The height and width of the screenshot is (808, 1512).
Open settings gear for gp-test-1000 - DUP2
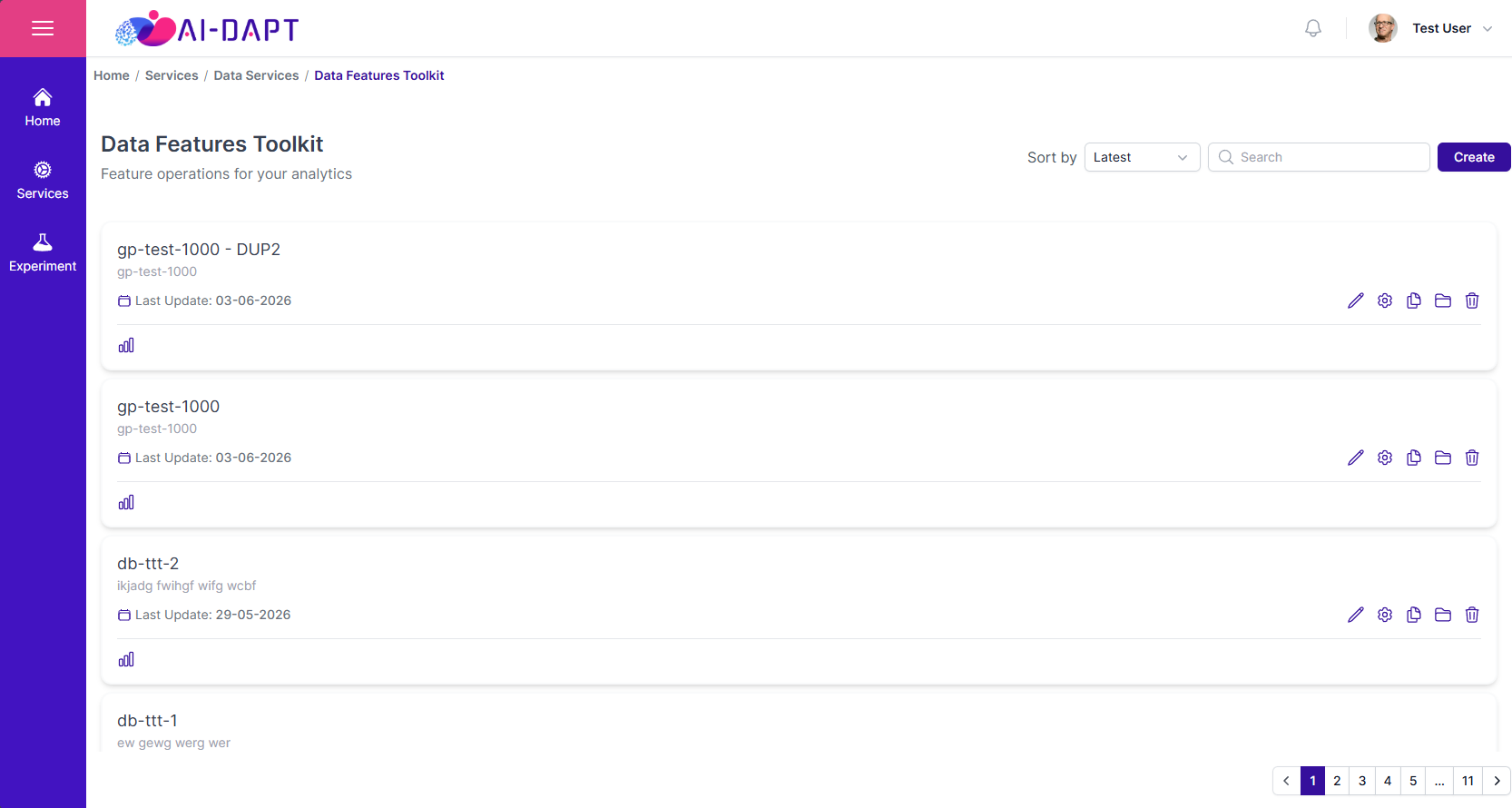(x=1385, y=301)
